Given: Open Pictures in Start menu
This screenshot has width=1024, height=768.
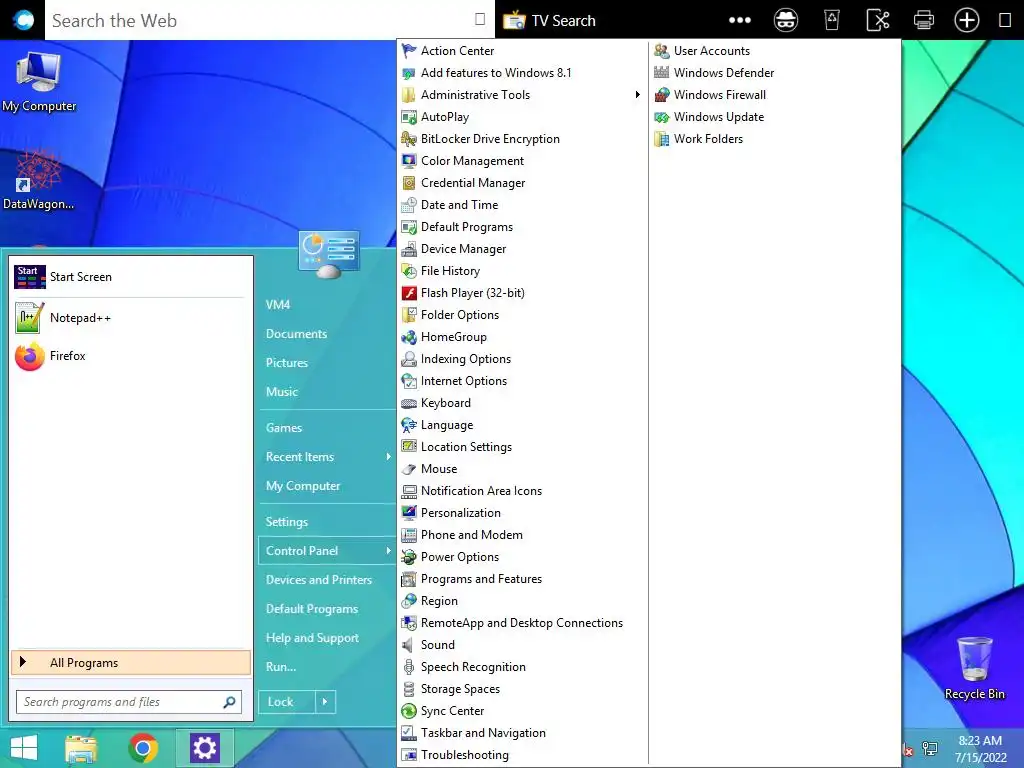Looking at the screenshot, I should 287,362.
